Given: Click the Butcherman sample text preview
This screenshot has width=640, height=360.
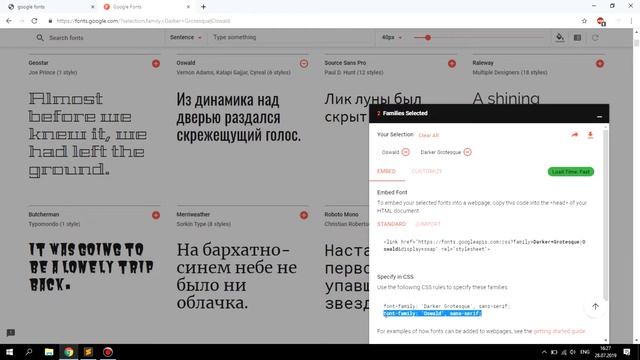Looking at the screenshot, I should click(x=91, y=267).
